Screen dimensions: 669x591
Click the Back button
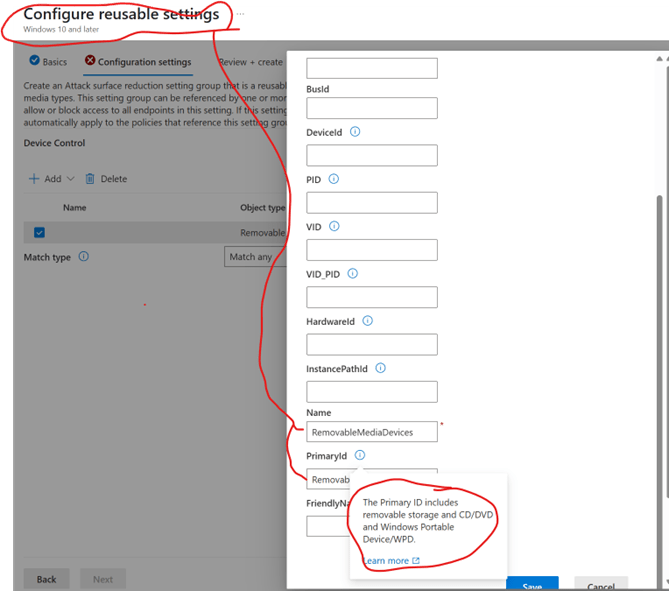[x=47, y=579]
